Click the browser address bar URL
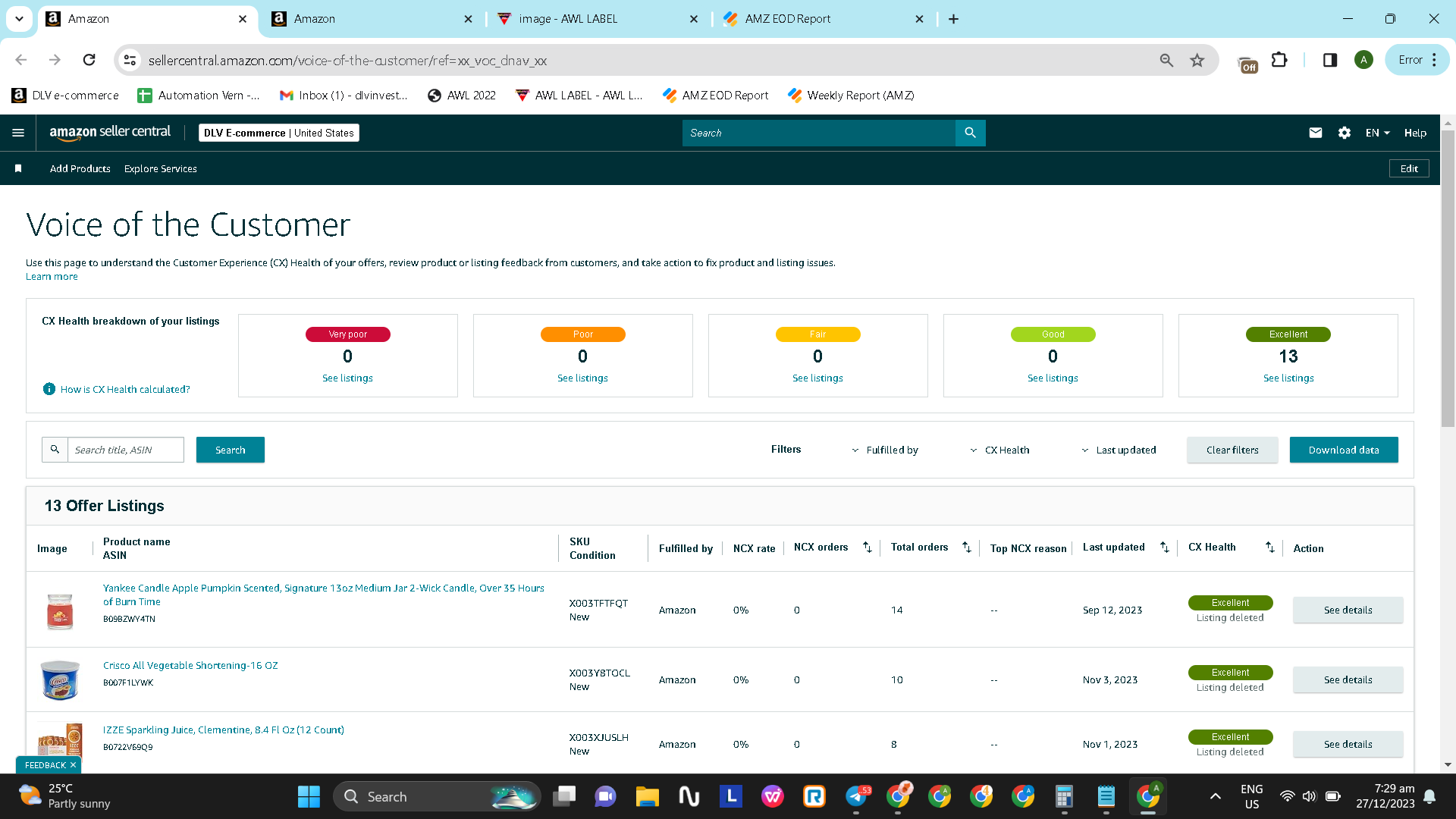 347,60
